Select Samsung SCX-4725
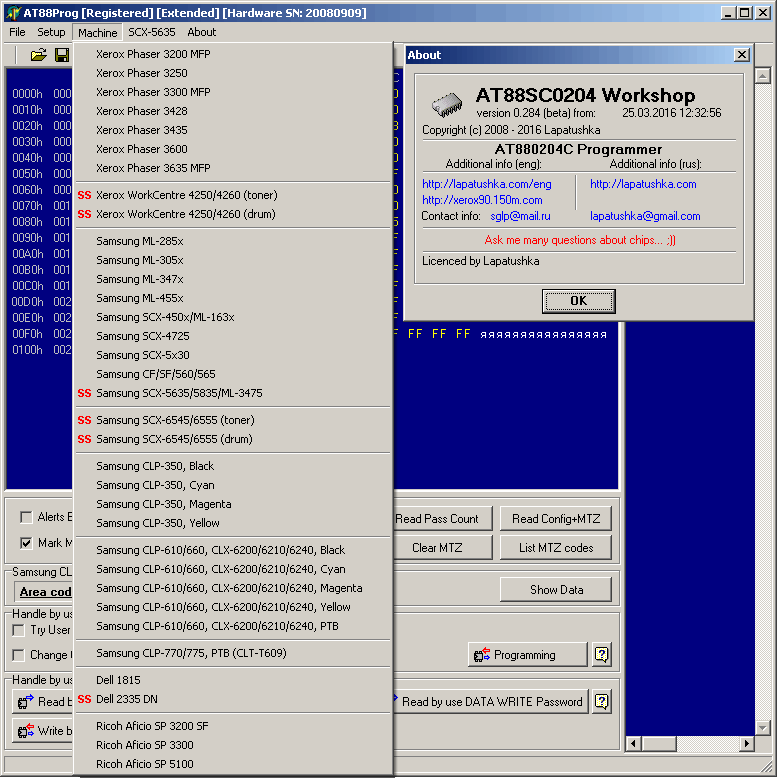This screenshot has height=778, width=777. [233, 336]
